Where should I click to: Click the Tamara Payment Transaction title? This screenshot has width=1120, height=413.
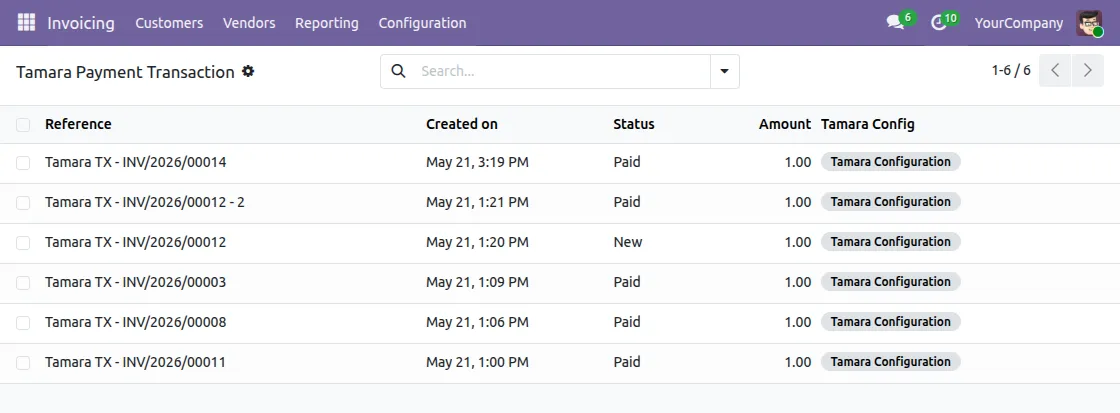tap(125, 71)
